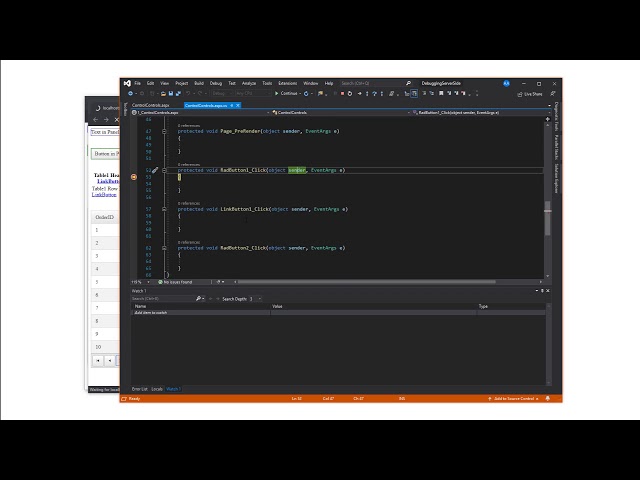The height and width of the screenshot is (480, 640).
Task: Collapse the RadButton1_Click method outline
Action: point(164,171)
